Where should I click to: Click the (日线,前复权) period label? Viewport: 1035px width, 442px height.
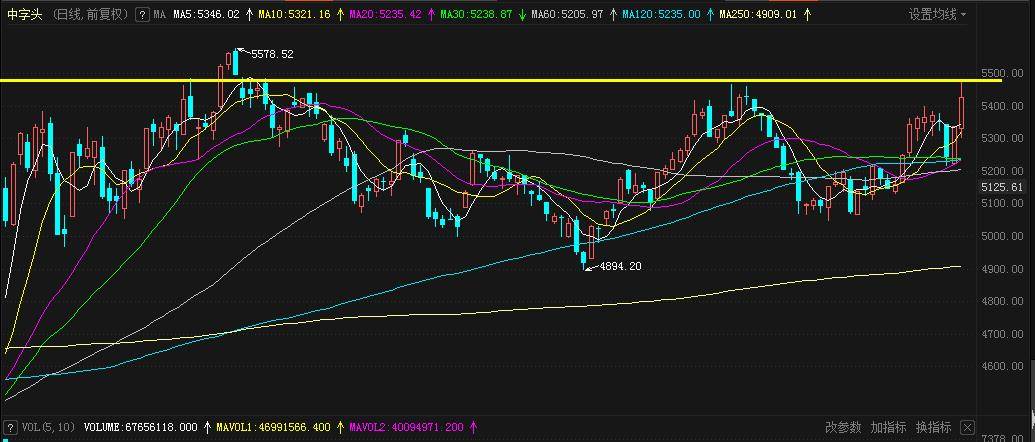90,15
